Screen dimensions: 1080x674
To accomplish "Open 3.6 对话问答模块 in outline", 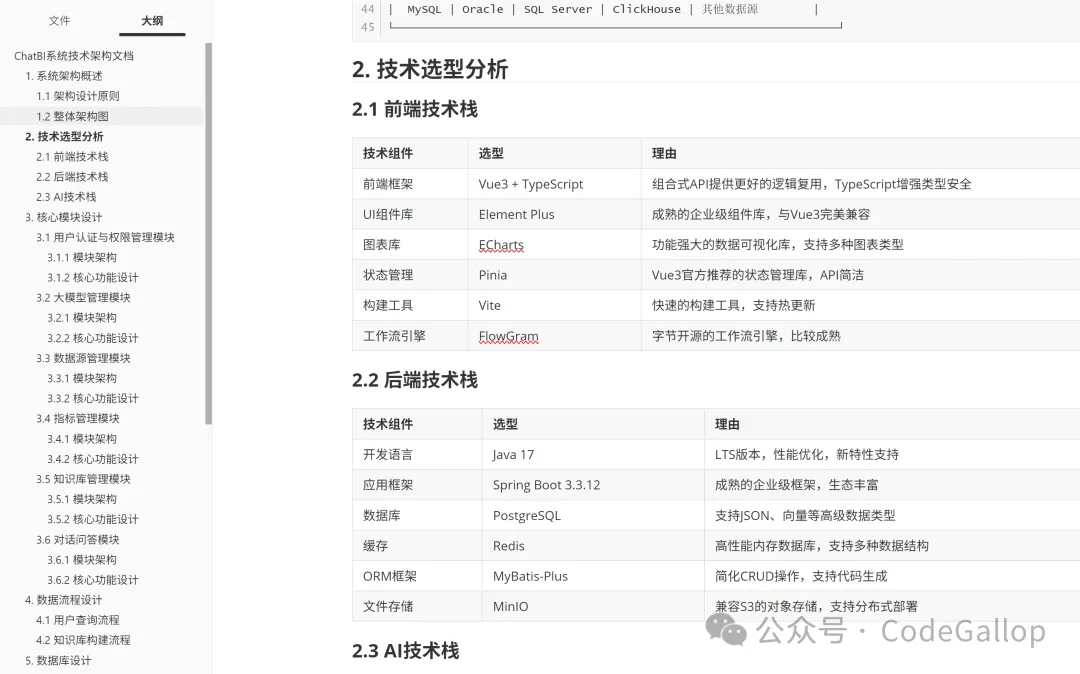I will pyautogui.click(x=78, y=540).
